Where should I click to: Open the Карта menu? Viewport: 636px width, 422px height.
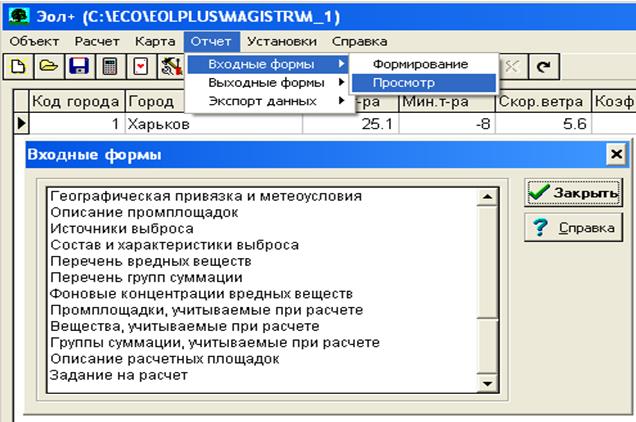[x=152, y=42]
